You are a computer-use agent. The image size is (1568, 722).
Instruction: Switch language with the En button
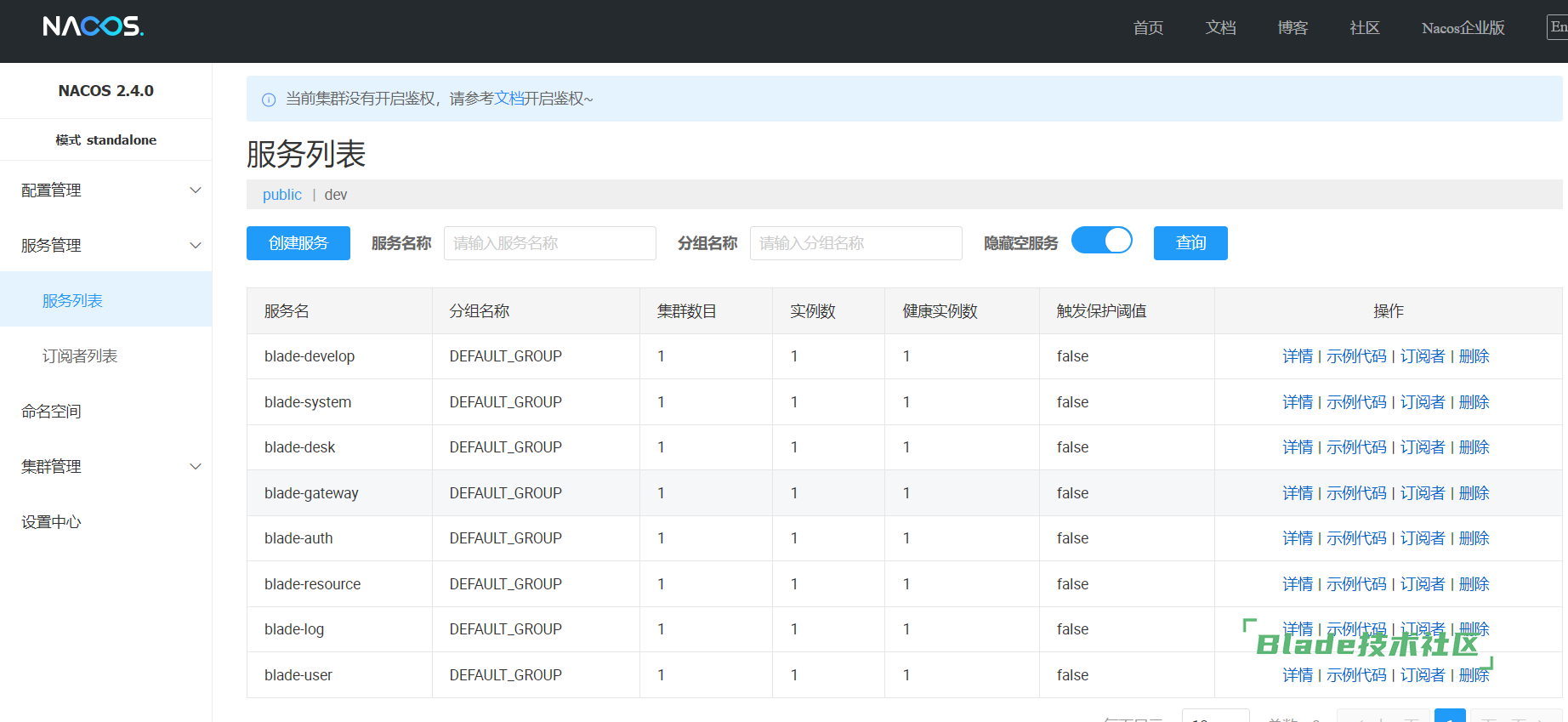[x=1557, y=27]
